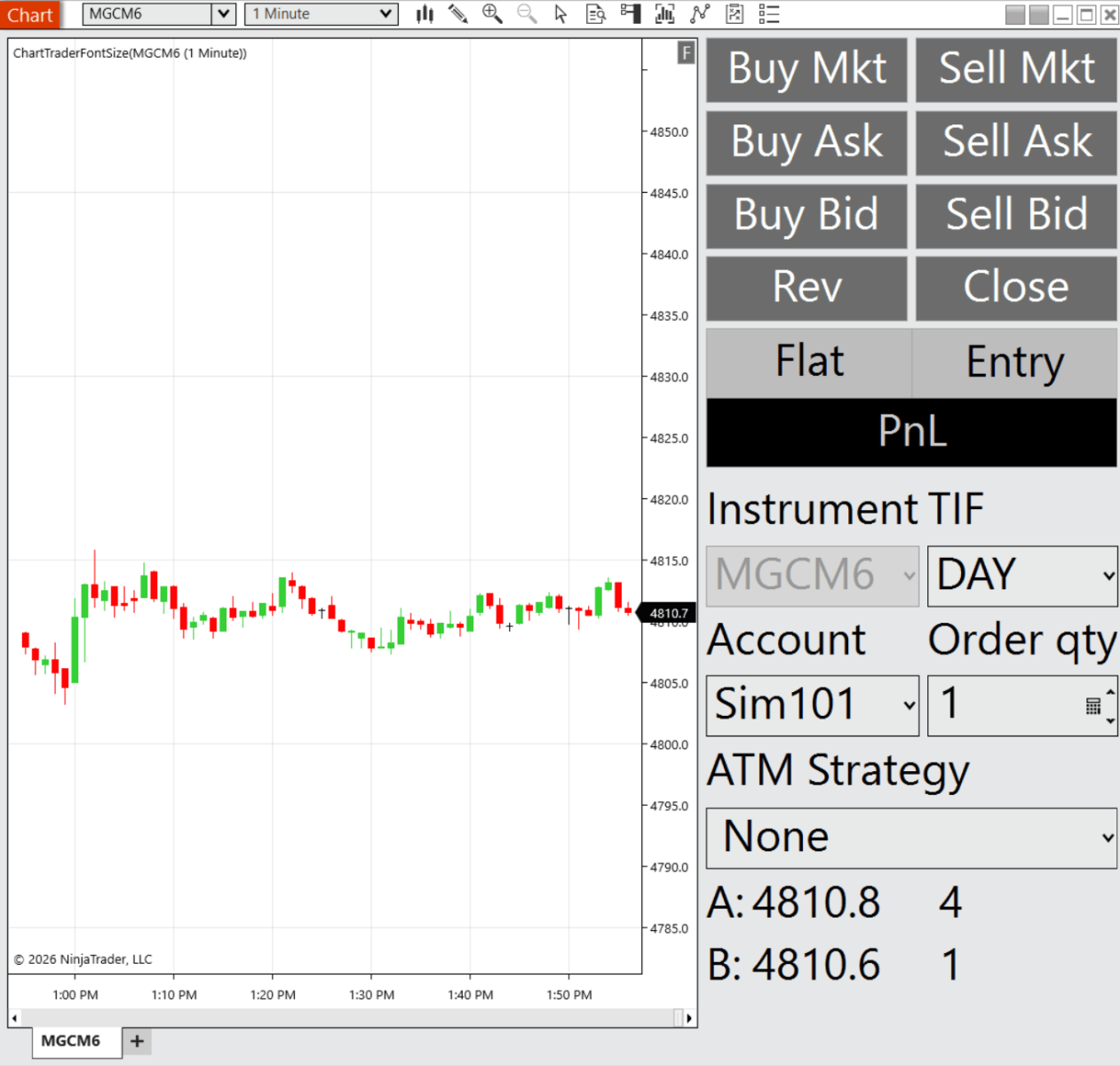Click the ChartTraderFontSize indicator label
Screen dimensions: 1120x1066
(x=130, y=53)
